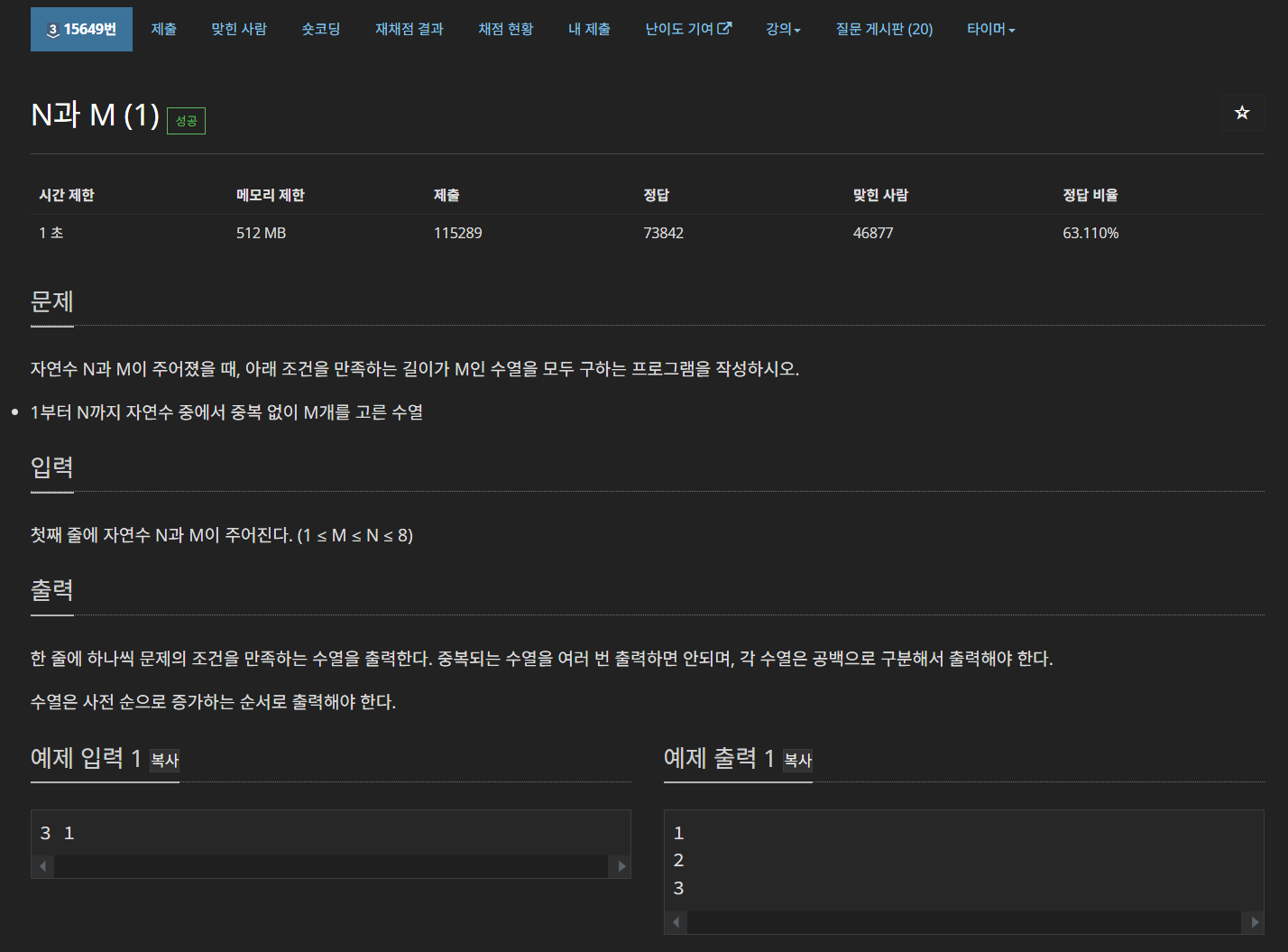
Task: Click the 제출 column header in the stats table
Action: click(x=446, y=195)
